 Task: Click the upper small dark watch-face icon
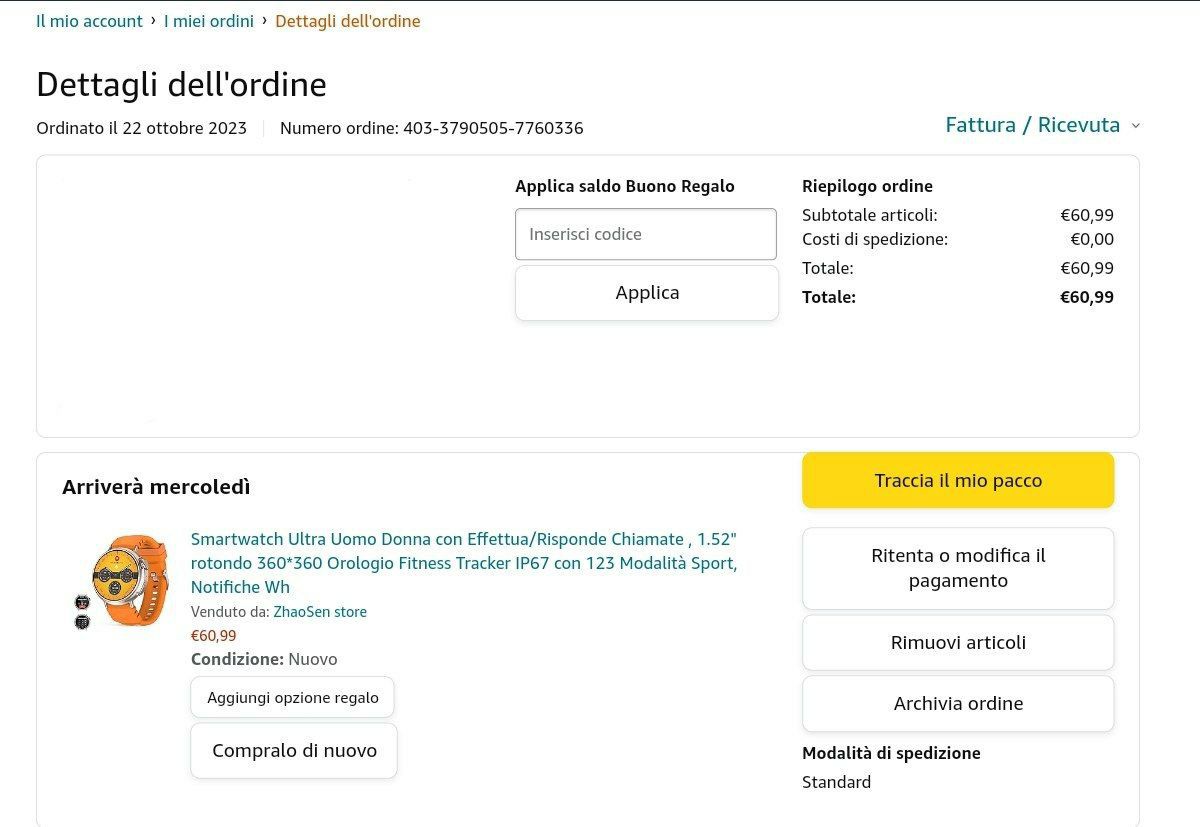[82, 602]
